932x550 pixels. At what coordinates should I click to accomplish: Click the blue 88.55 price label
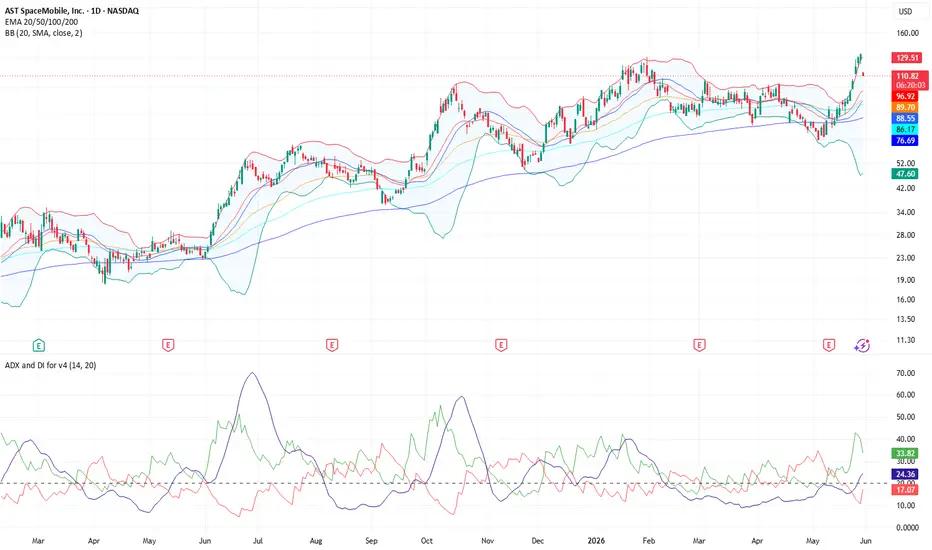[x=905, y=118]
